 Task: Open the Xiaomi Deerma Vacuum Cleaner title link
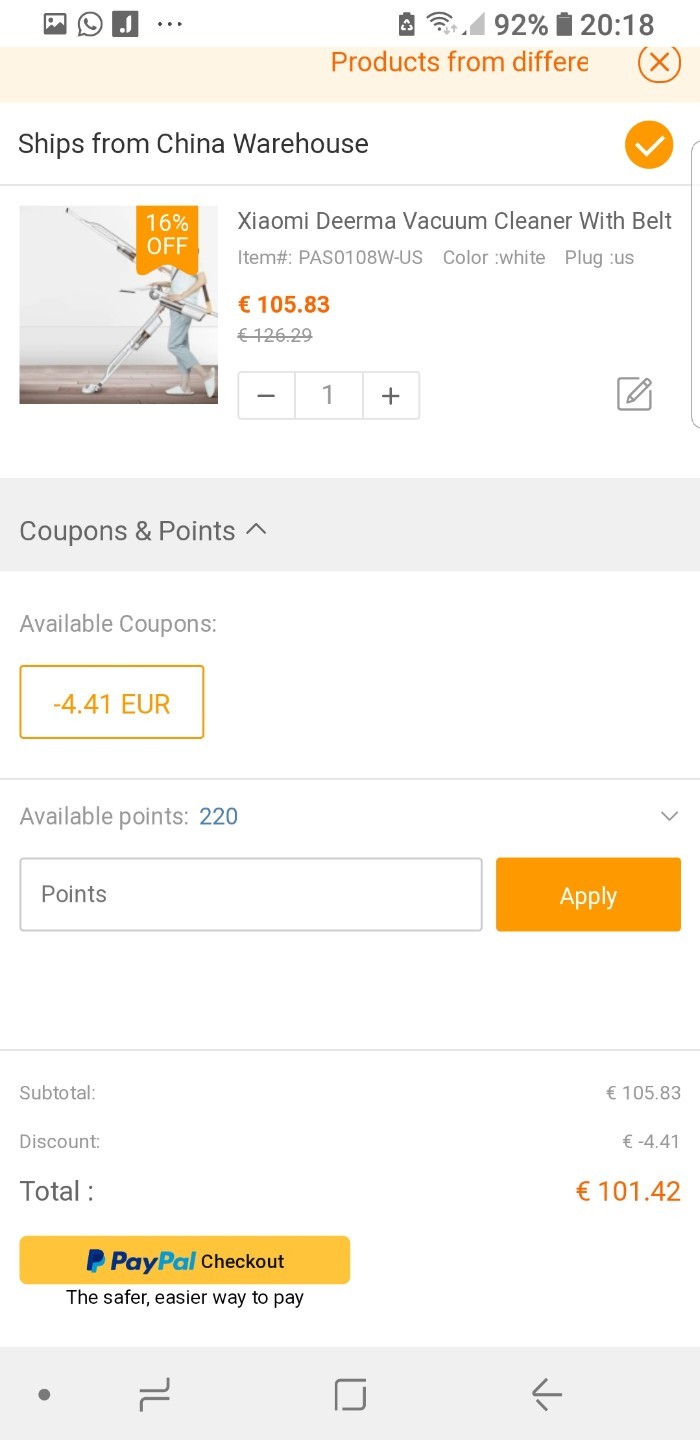click(x=454, y=221)
